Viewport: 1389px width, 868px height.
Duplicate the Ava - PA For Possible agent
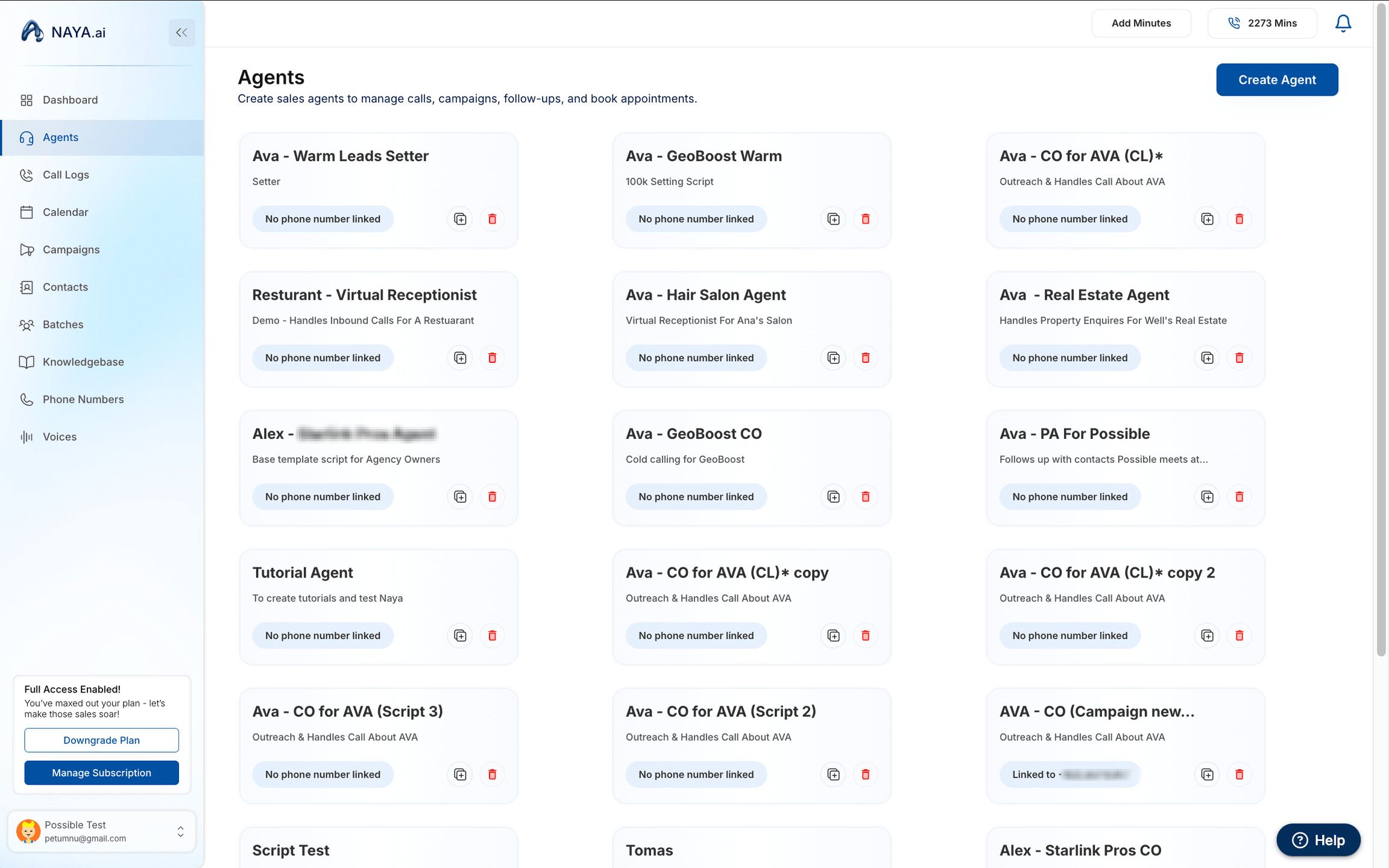click(x=1207, y=497)
